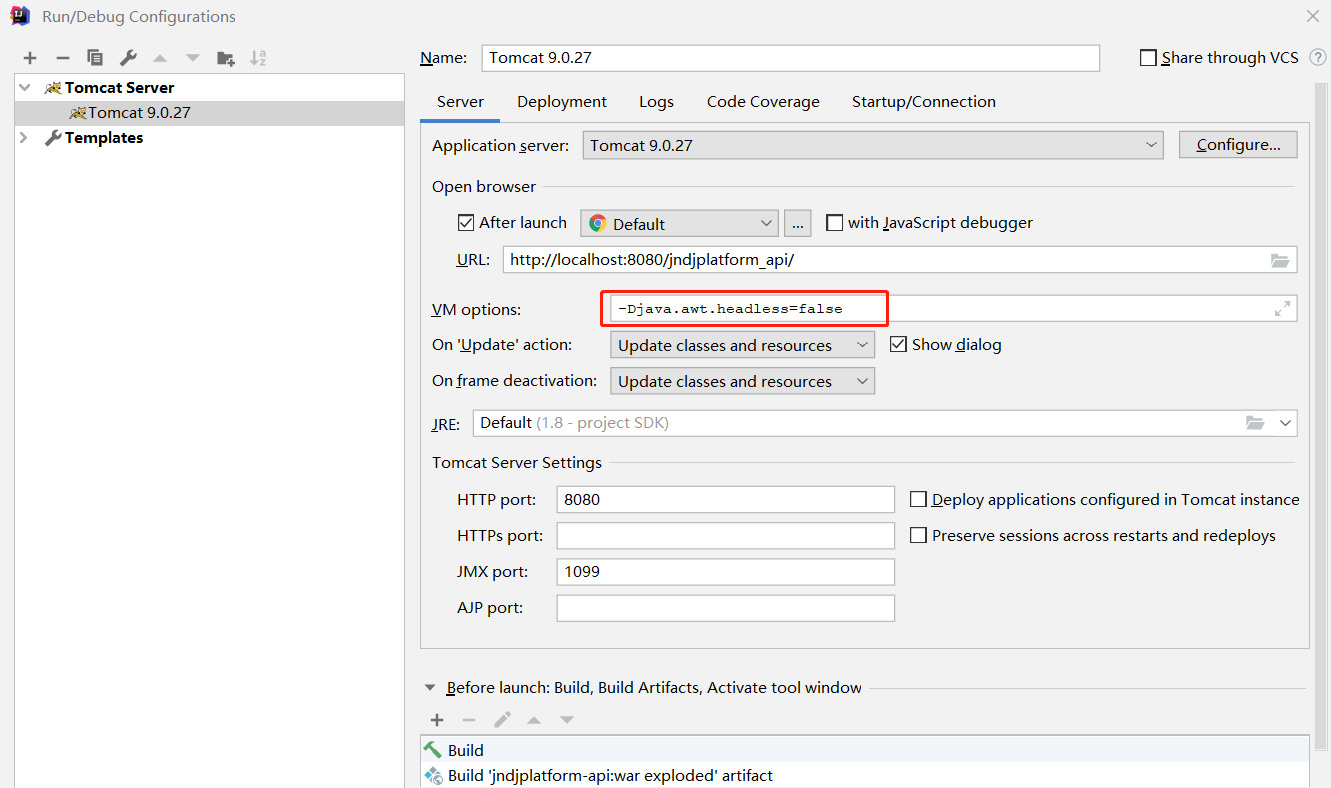Screen dimensions: 1331x788
Task: Remove the selected configuration with minus icon
Action: (x=62, y=58)
